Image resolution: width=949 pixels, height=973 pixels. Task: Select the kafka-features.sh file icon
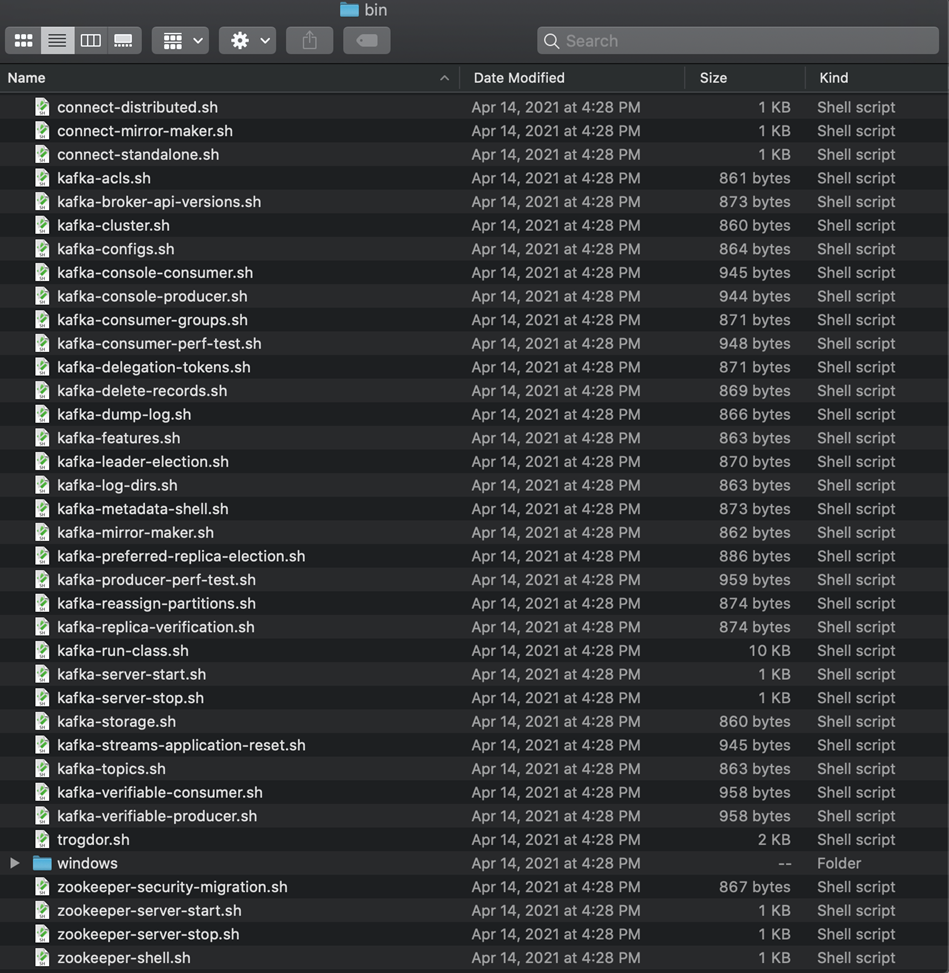click(x=42, y=437)
